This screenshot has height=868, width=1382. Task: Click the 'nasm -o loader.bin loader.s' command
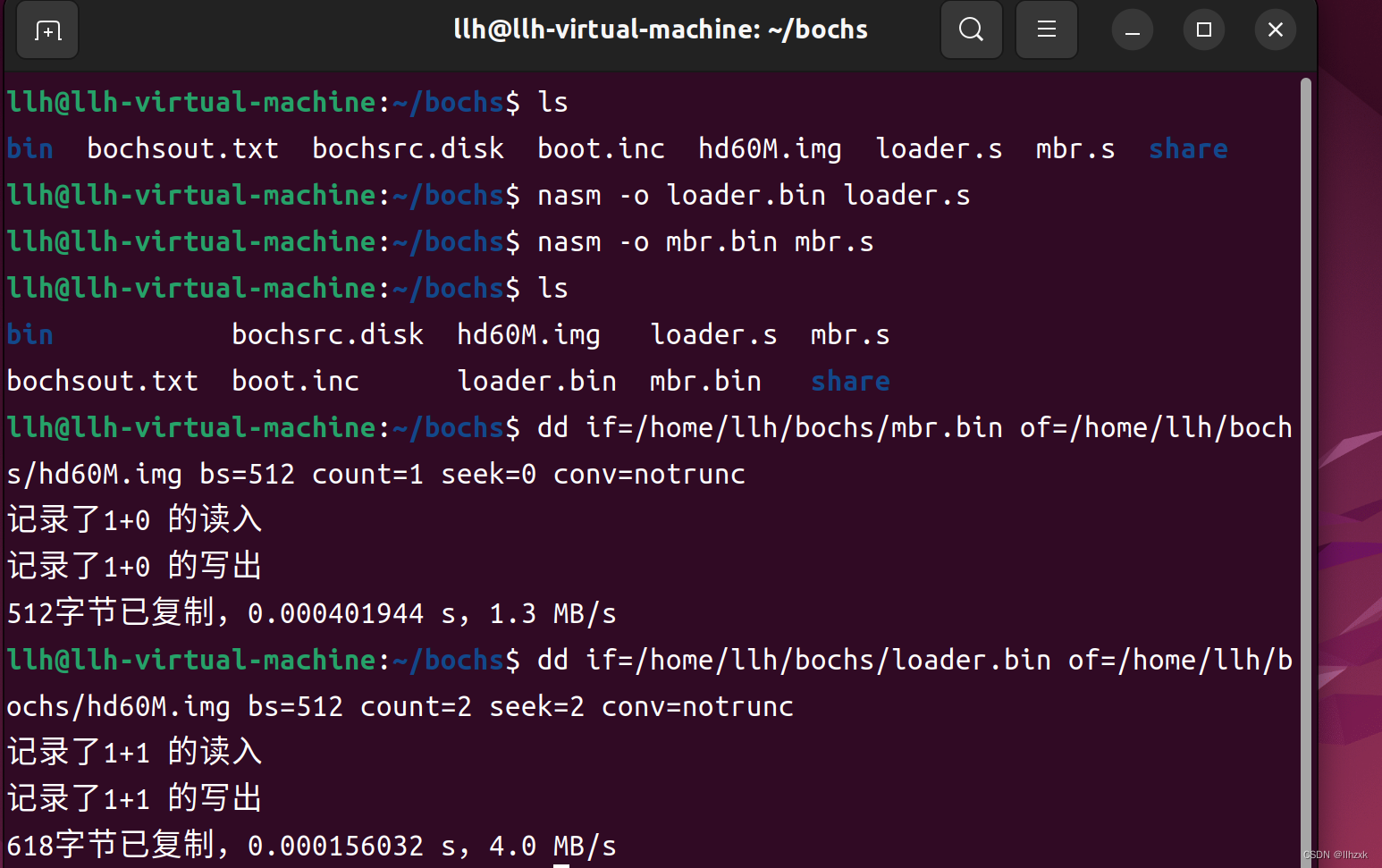pos(754,195)
